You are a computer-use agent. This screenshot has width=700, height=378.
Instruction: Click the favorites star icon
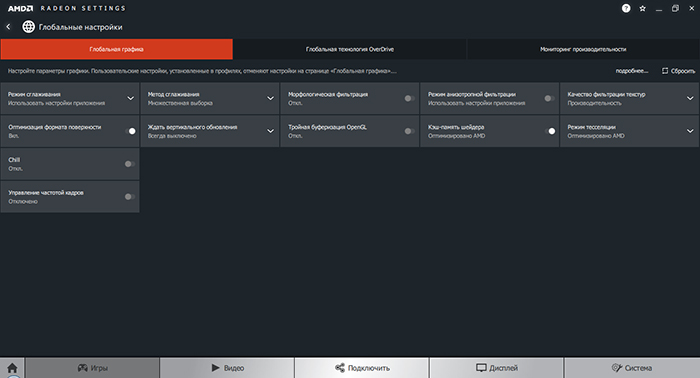click(642, 8)
